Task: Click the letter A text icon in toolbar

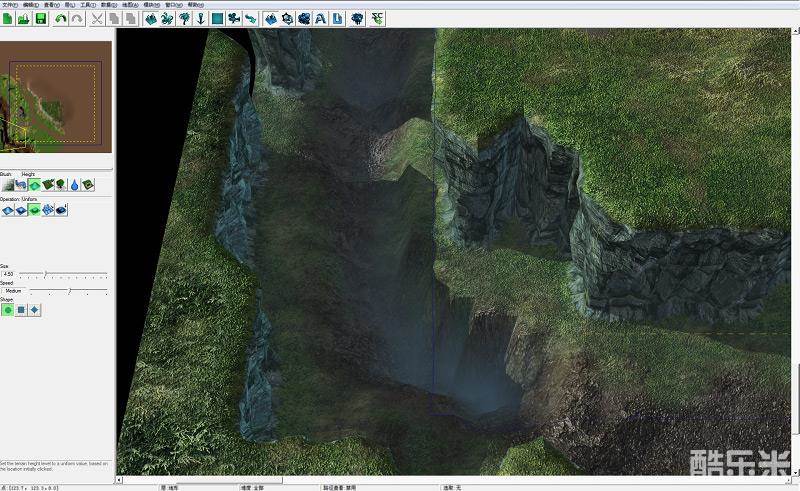Action: coord(320,19)
